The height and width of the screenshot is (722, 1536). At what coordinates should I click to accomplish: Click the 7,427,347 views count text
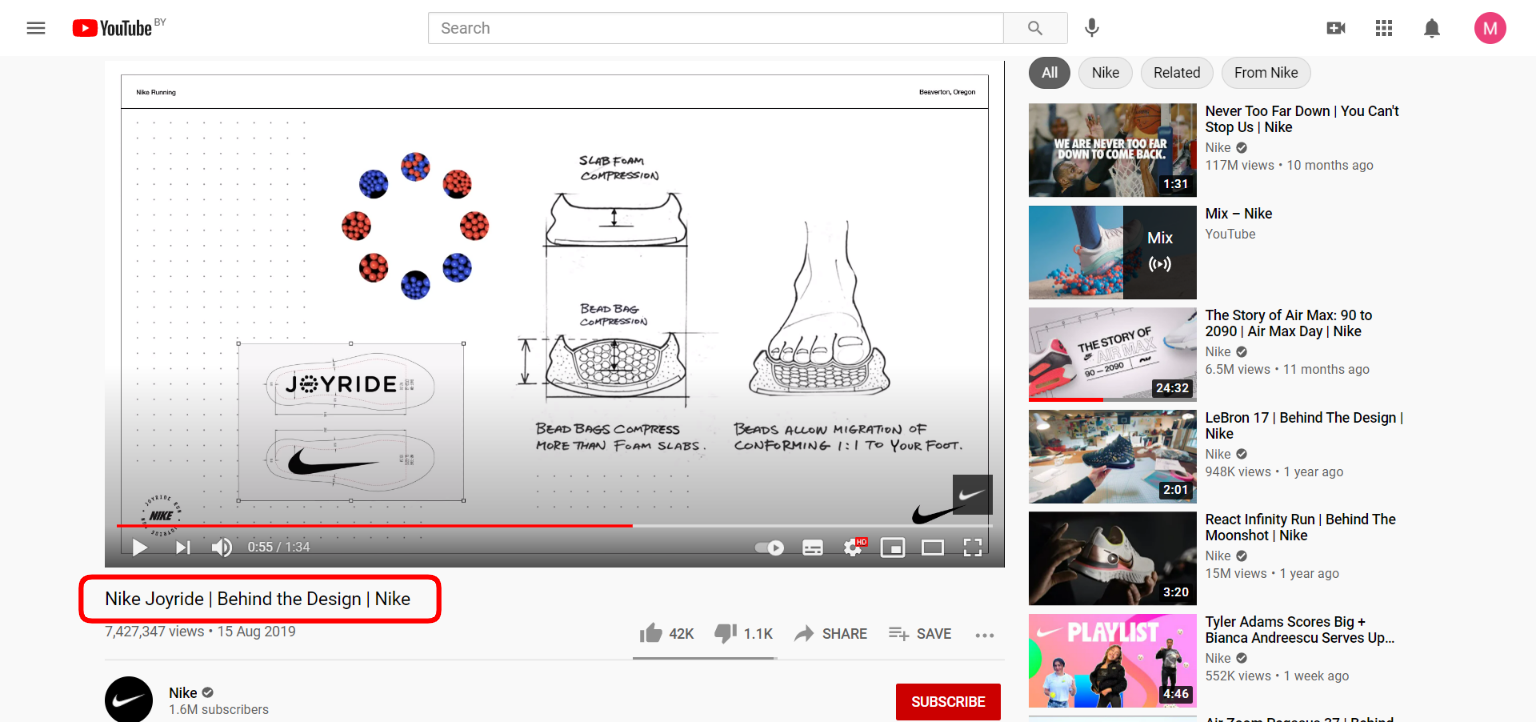154,631
